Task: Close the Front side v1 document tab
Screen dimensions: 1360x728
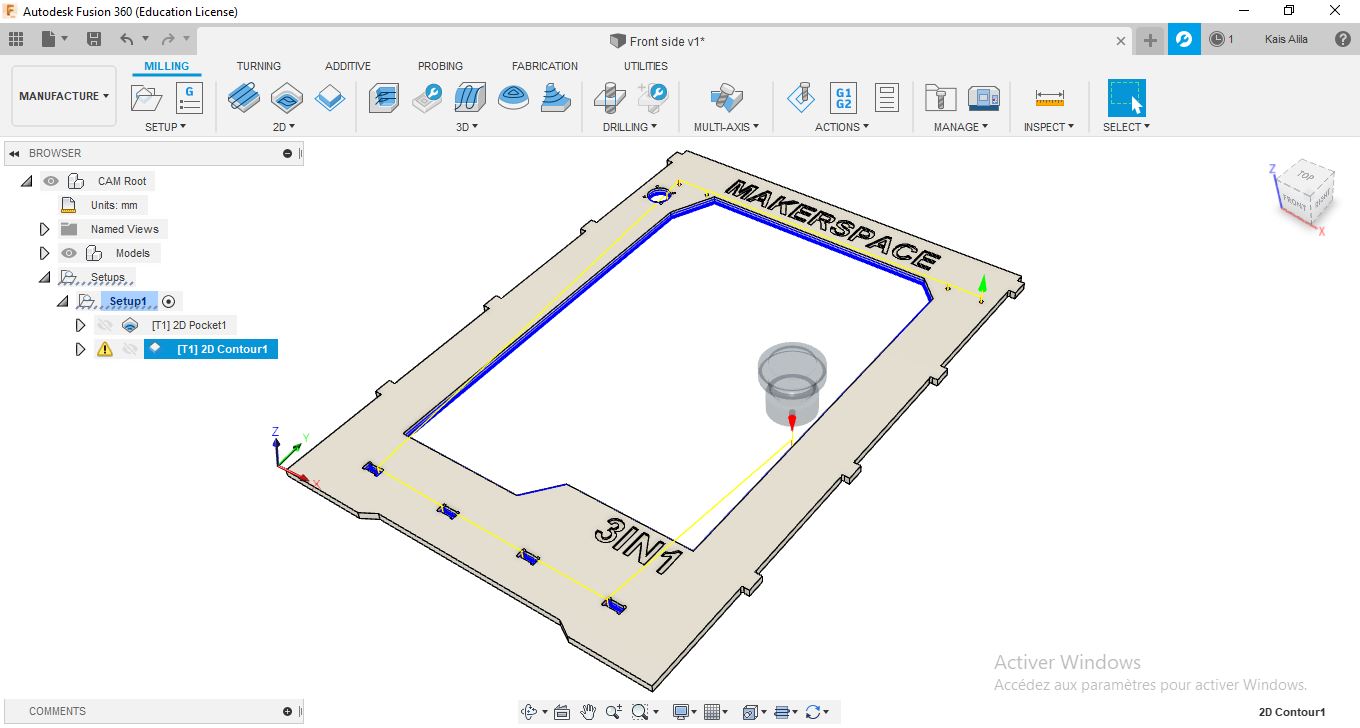Action: (1123, 41)
